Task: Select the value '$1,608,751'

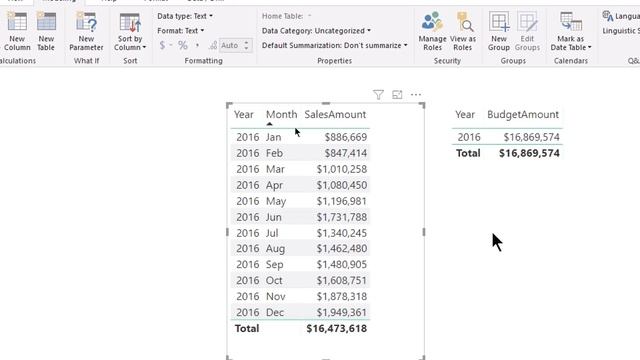Action: click(x=342, y=280)
